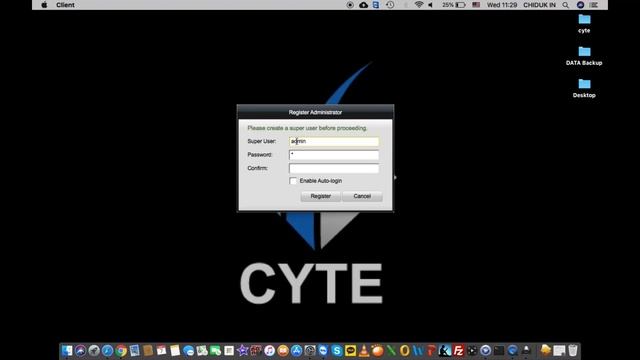This screenshot has height=360, width=640.
Task: Open Finder from the dock
Action: point(67,350)
